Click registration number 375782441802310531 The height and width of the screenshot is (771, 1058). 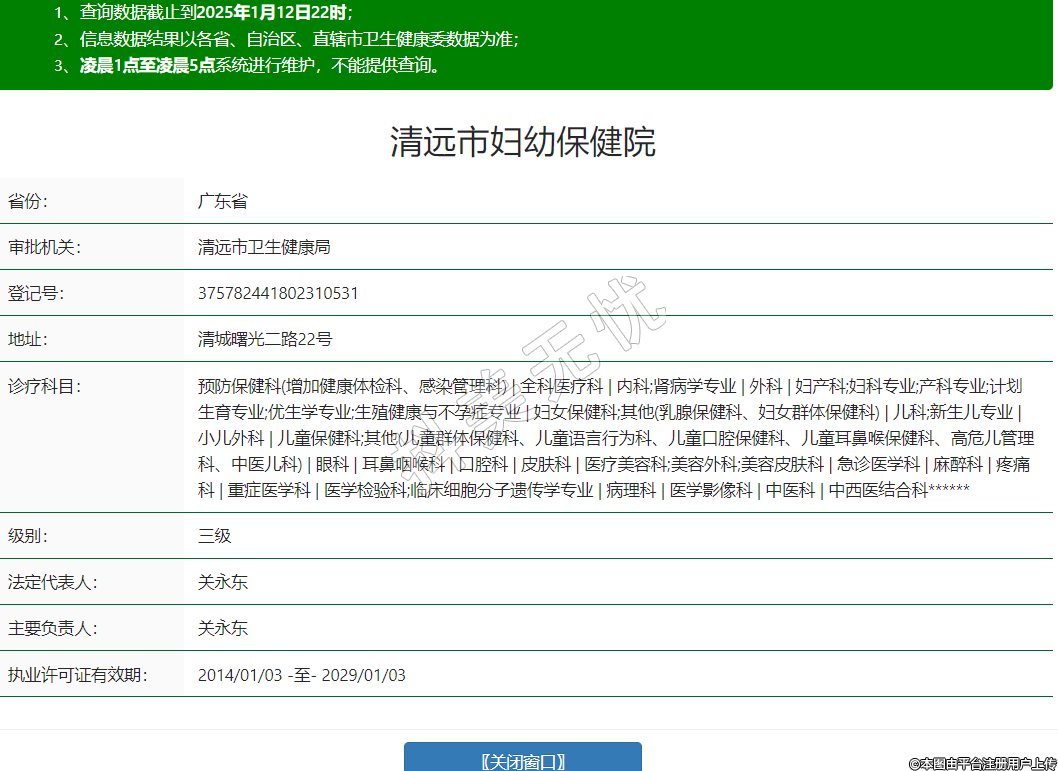point(278,293)
